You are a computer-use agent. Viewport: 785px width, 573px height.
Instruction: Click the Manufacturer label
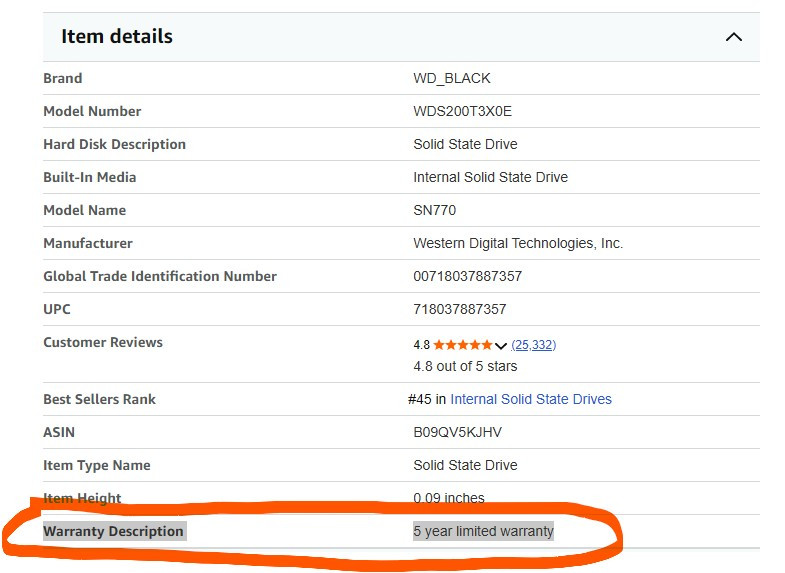[88, 243]
